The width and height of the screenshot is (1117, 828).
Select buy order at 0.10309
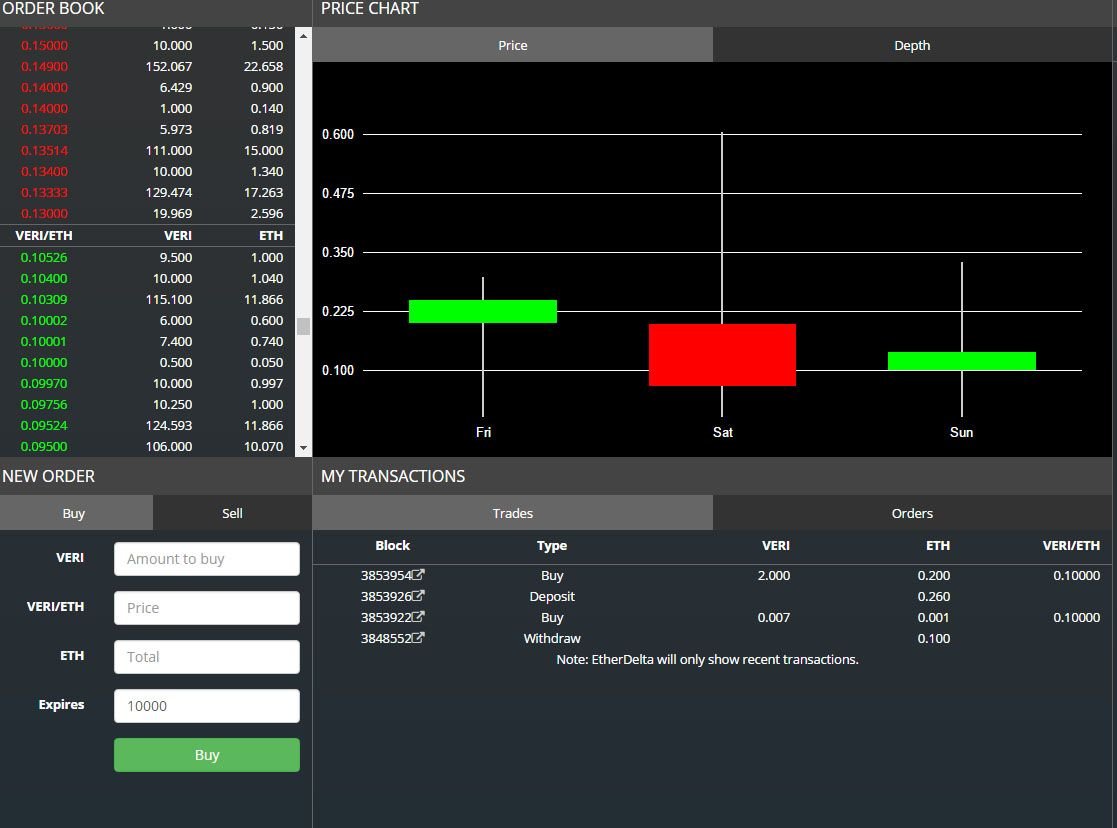pos(148,299)
